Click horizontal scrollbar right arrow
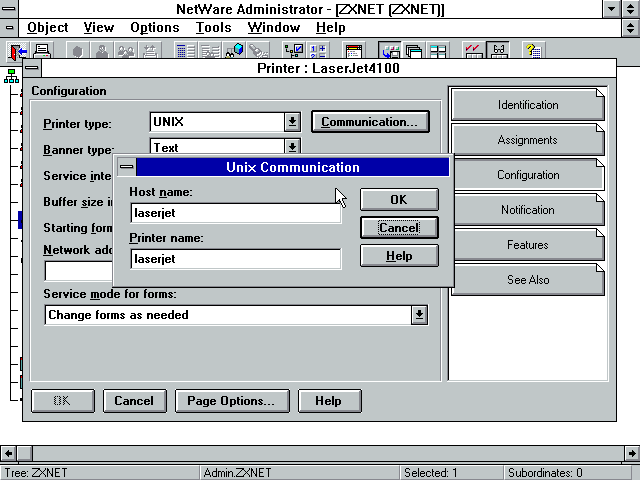Viewport: 640px width, 480px height. click(x=631, y=453)
